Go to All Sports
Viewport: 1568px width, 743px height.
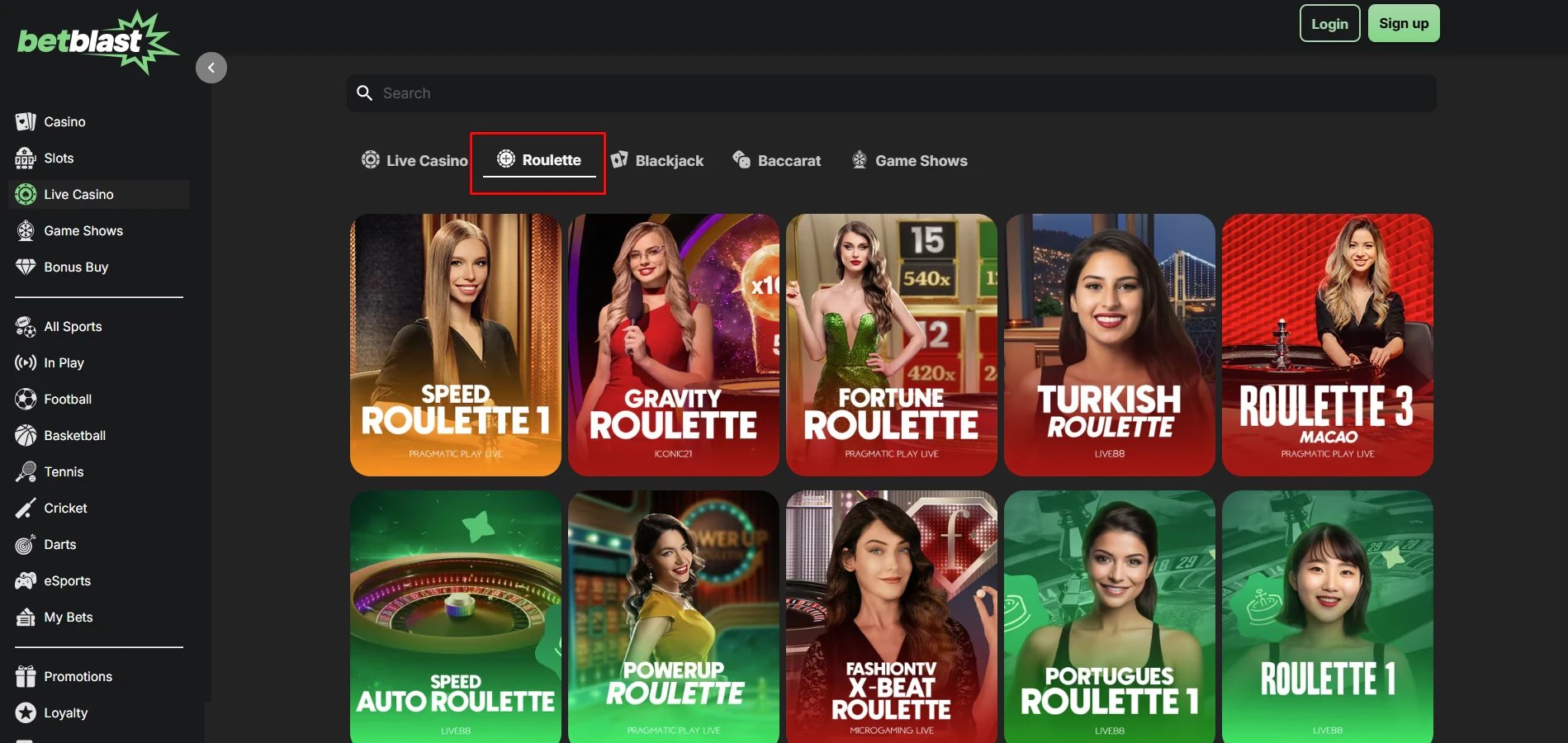click(x=99, y=326)
